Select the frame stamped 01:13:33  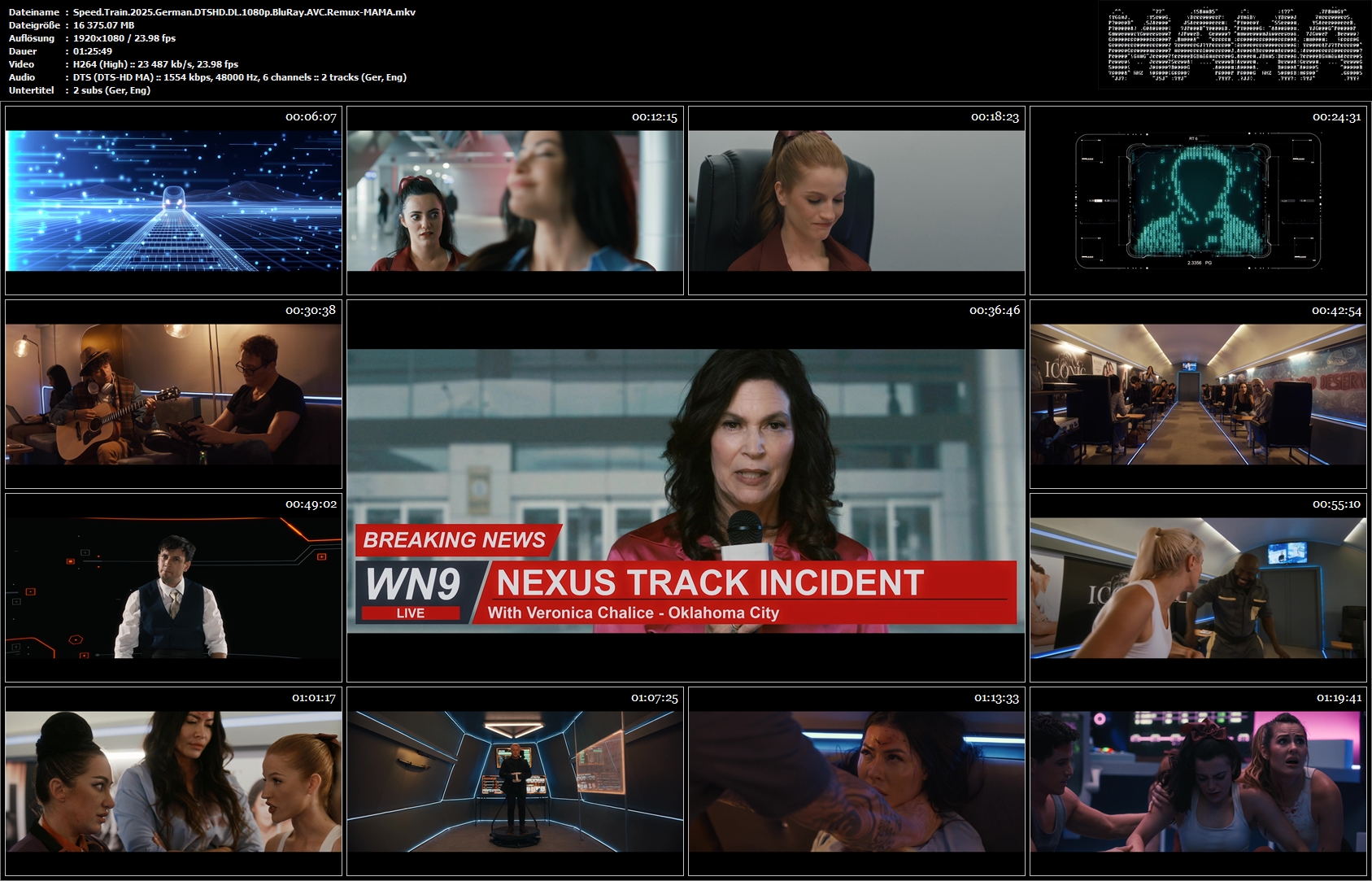click(x=856, y=781)
